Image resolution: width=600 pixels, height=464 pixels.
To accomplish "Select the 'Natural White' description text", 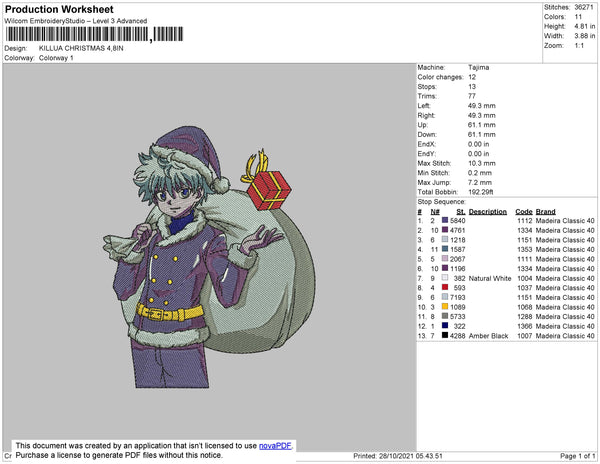I will [490, 278].
